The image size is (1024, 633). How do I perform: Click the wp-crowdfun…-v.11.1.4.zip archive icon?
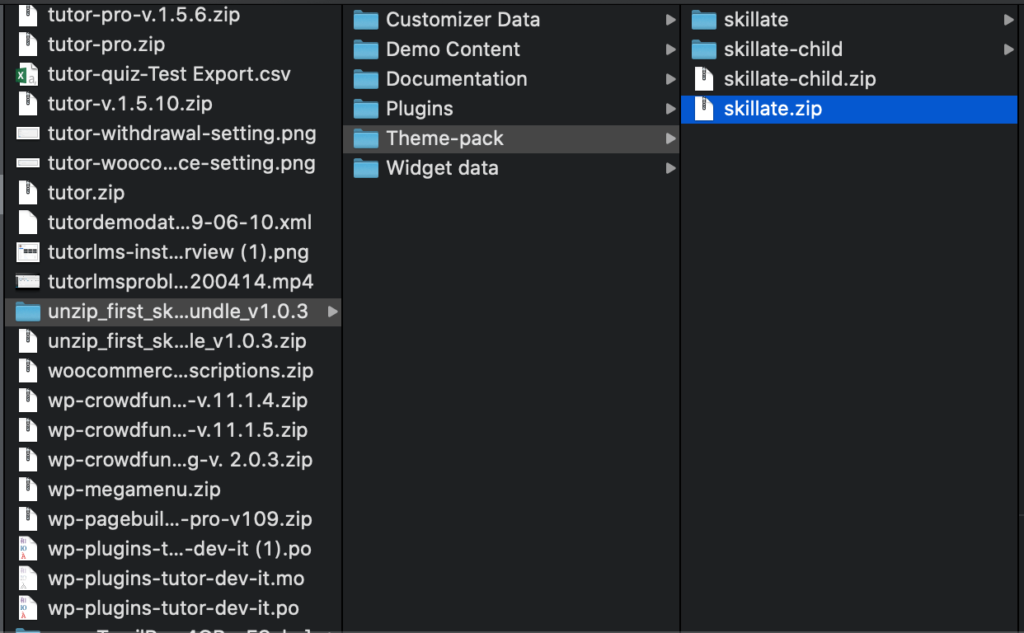pyautogui.click(x=27, y=400)
